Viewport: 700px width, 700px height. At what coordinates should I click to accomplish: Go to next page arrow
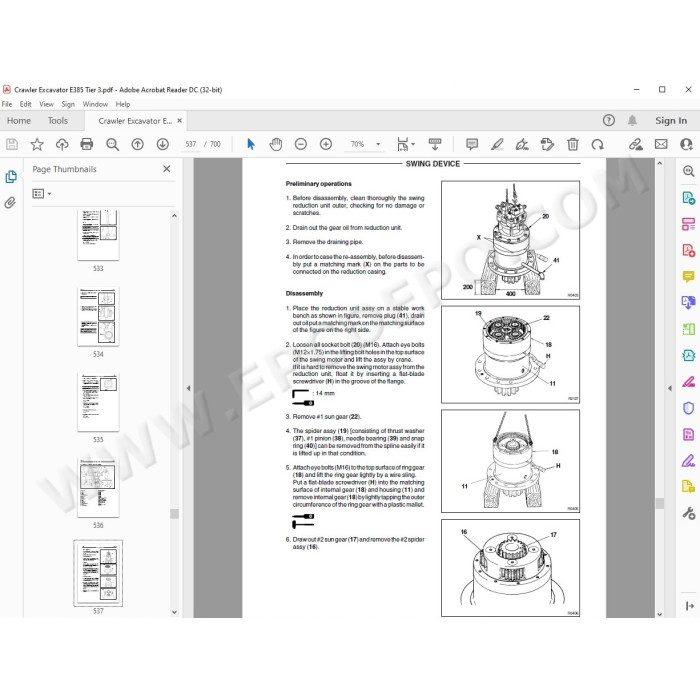click(x=162, y=144)
